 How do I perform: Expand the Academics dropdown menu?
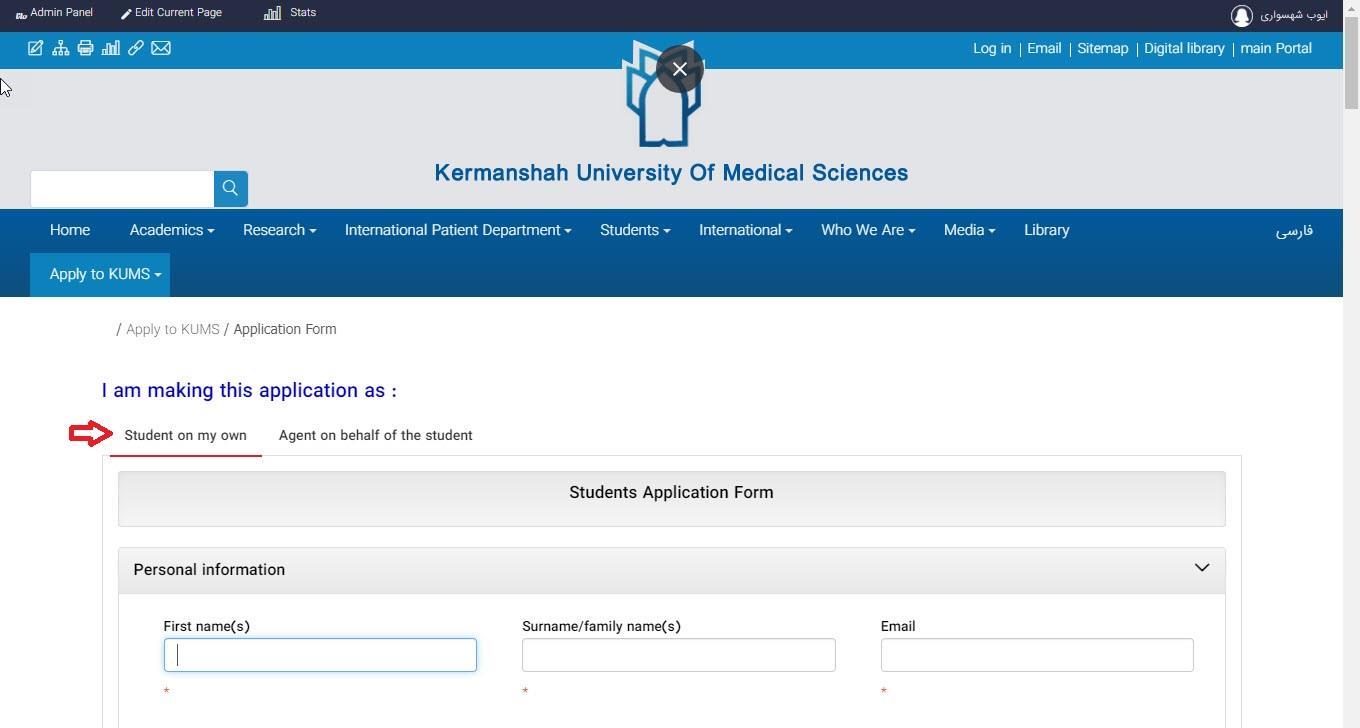(x=171, y=230)
